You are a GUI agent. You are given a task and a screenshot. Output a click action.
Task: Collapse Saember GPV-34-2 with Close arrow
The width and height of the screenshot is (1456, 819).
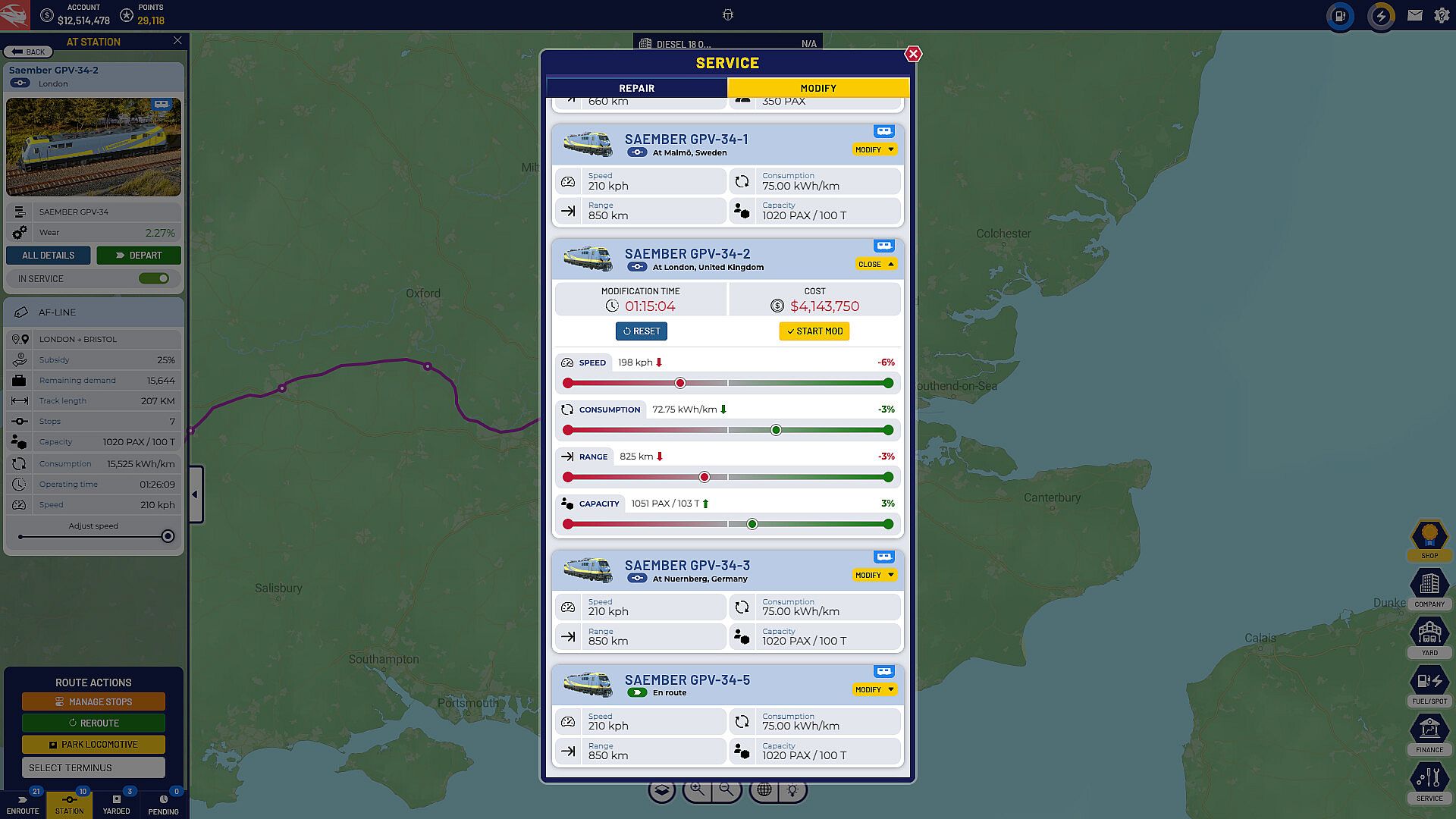(x=875, y=264)
